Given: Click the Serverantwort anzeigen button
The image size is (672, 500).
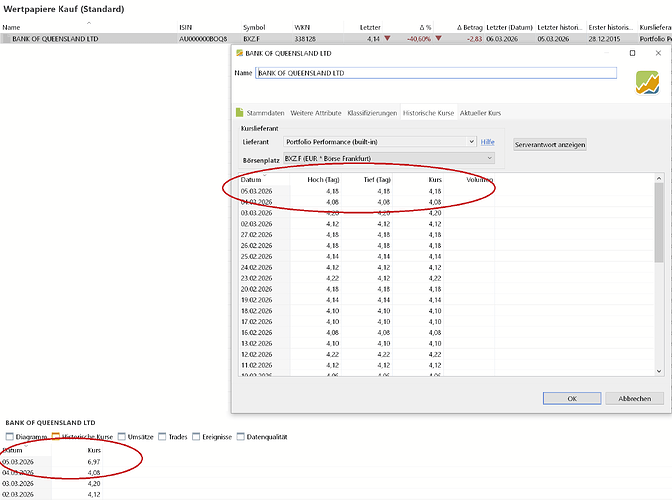Looking at the screenshot, I should click(550, 145).
